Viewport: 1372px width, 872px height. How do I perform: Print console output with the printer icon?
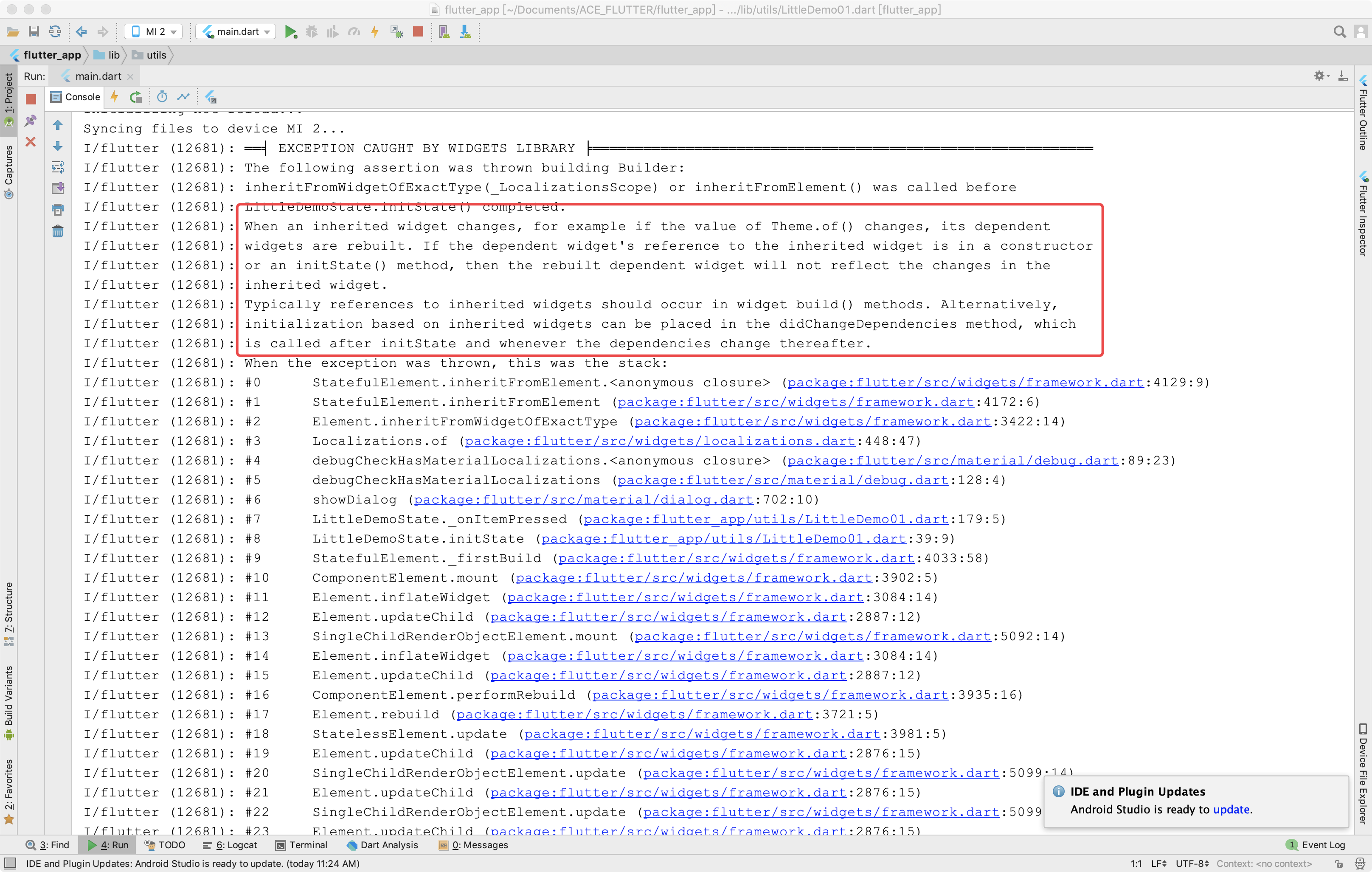(58, 210)
